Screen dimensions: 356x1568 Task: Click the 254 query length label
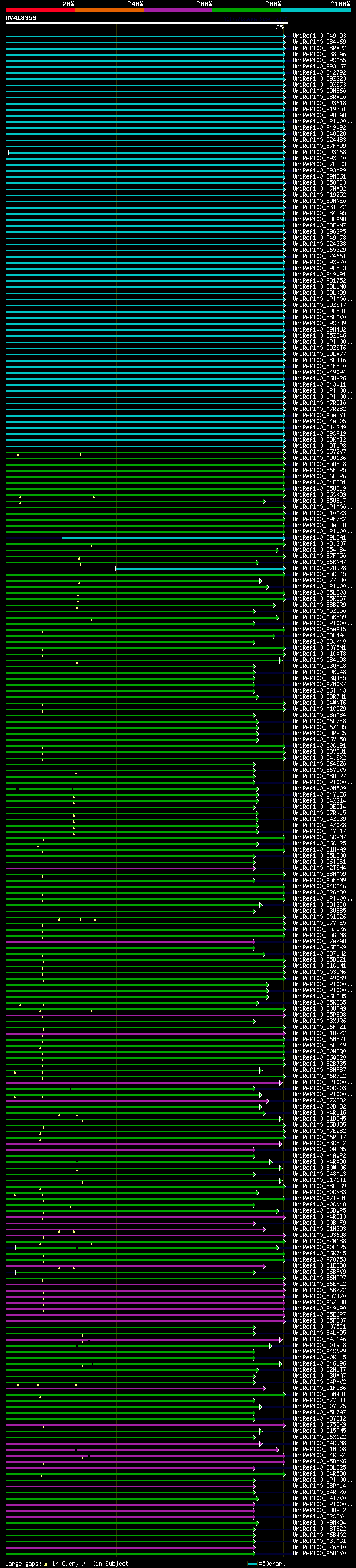280,27
